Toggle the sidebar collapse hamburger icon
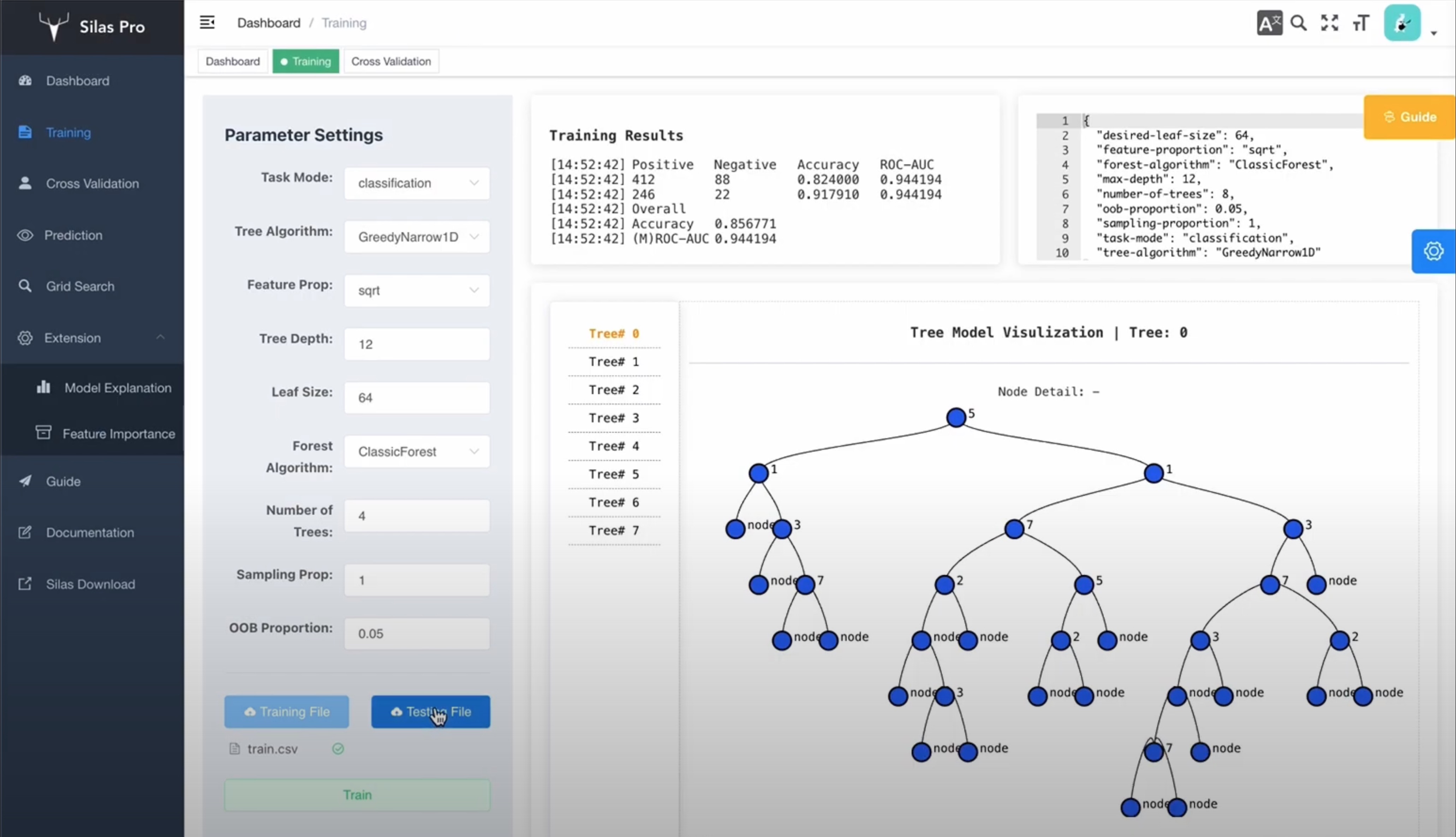 [207, 22]
